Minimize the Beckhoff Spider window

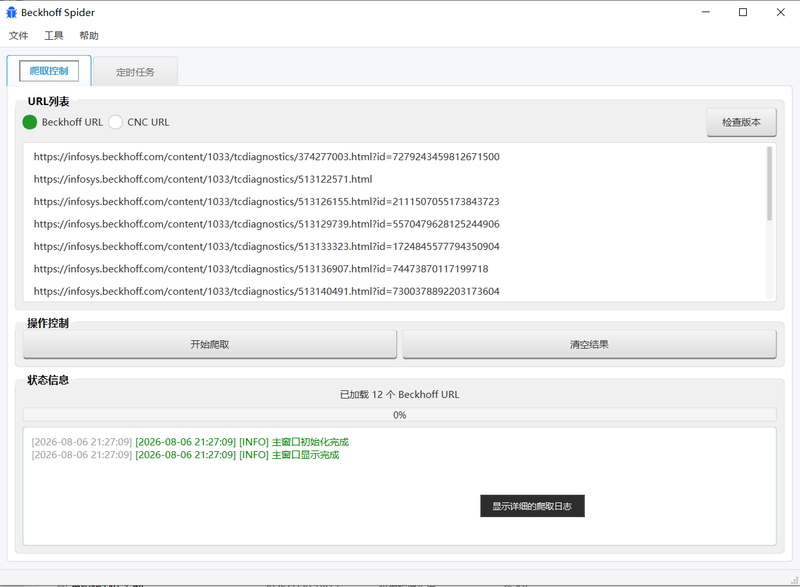(706, 12)
